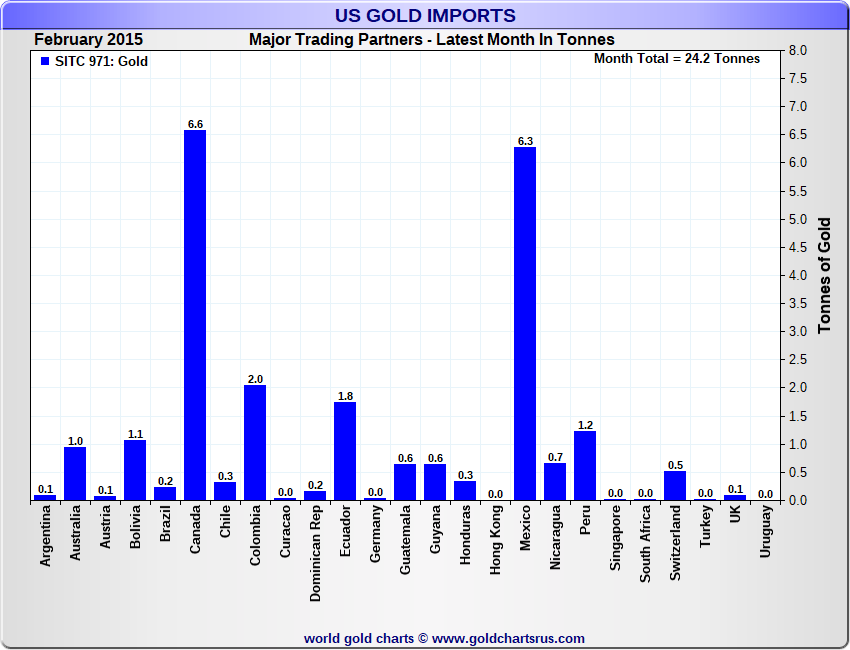The image size is (850, 650).
Task: Click the 'US GOLD IMPORTS' title
Action: pyautogui.click(x=425, y=16)
